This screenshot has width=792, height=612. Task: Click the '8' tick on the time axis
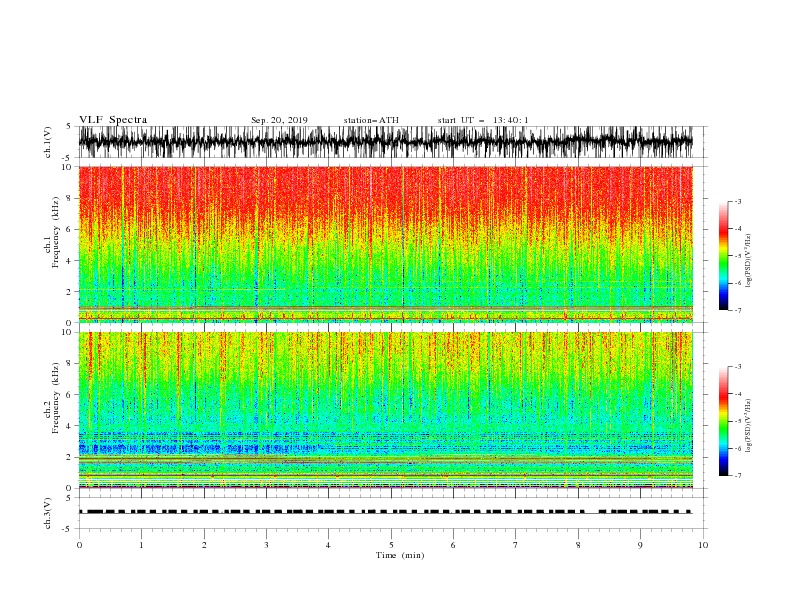578,545
